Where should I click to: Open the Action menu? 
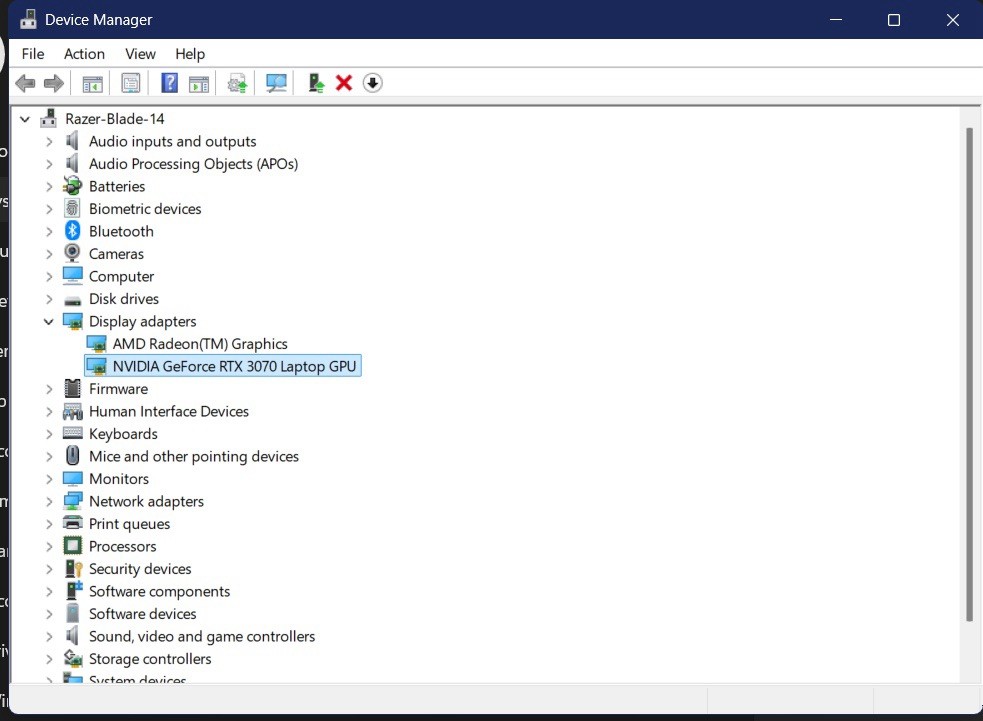click(84, 54)
